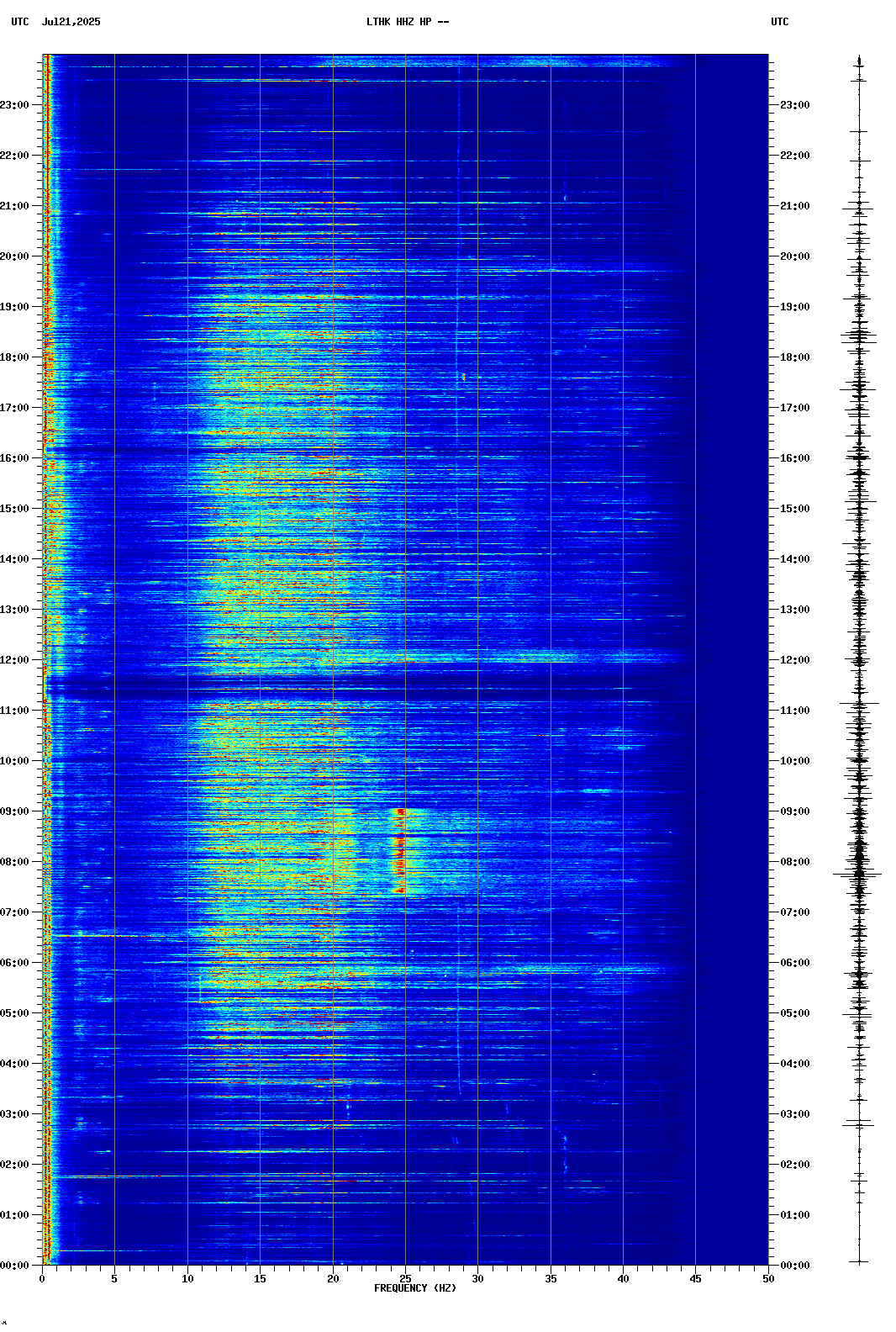
Task: Select the "00:00" label on the right time axis
Action: tap(795, 1266)
